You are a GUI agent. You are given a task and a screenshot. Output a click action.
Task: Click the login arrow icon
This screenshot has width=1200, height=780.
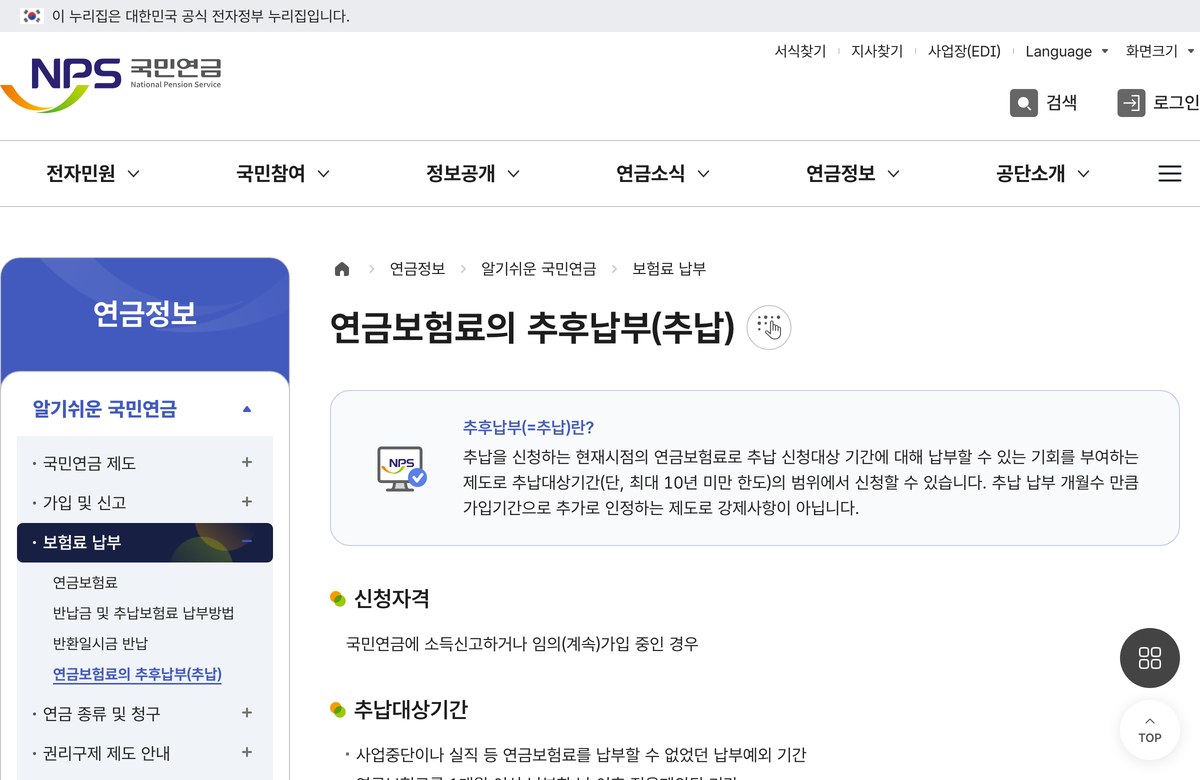point(1131,102)
